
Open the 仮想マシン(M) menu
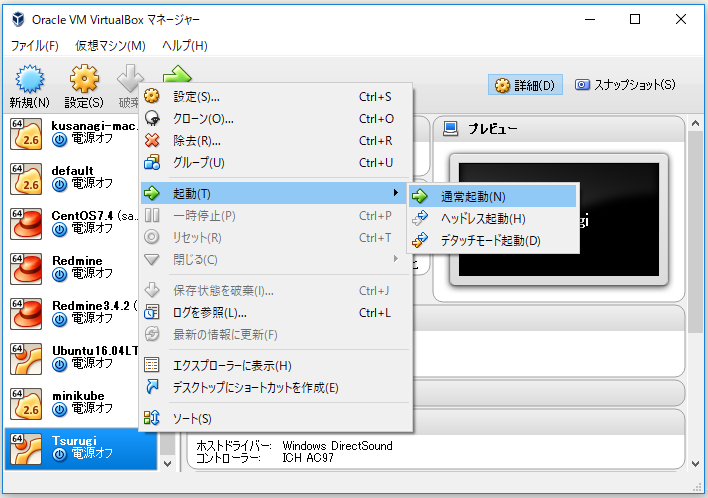tap(110, 46)
